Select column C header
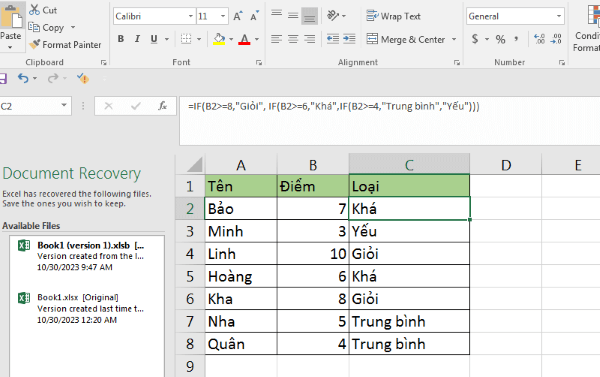This screenshot has height=377, width=600. 409,165
